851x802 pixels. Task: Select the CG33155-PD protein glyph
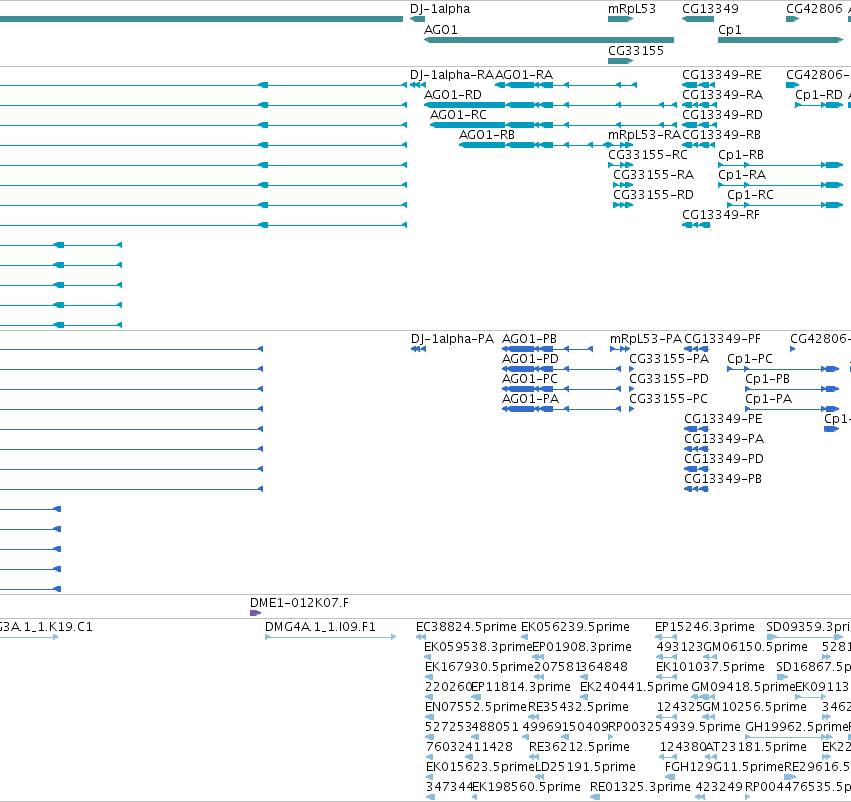click(x=632, y=389)
